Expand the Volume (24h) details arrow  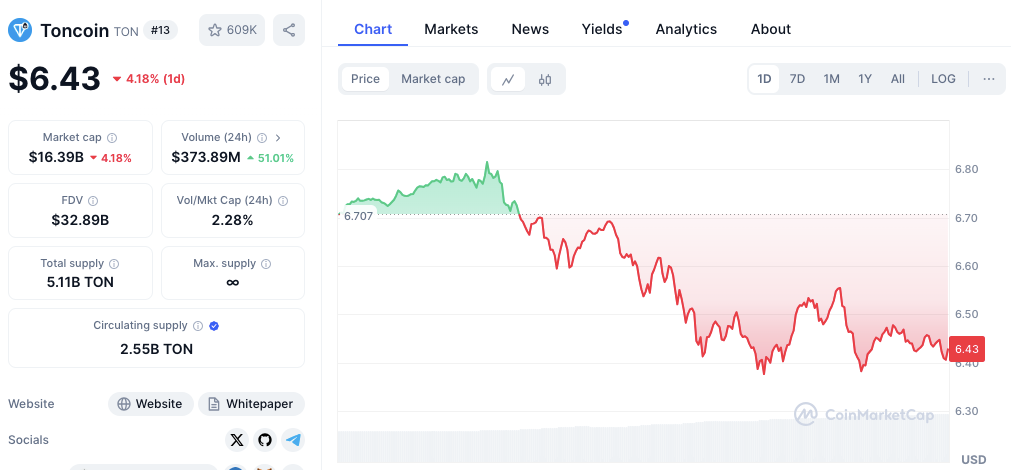278,138
